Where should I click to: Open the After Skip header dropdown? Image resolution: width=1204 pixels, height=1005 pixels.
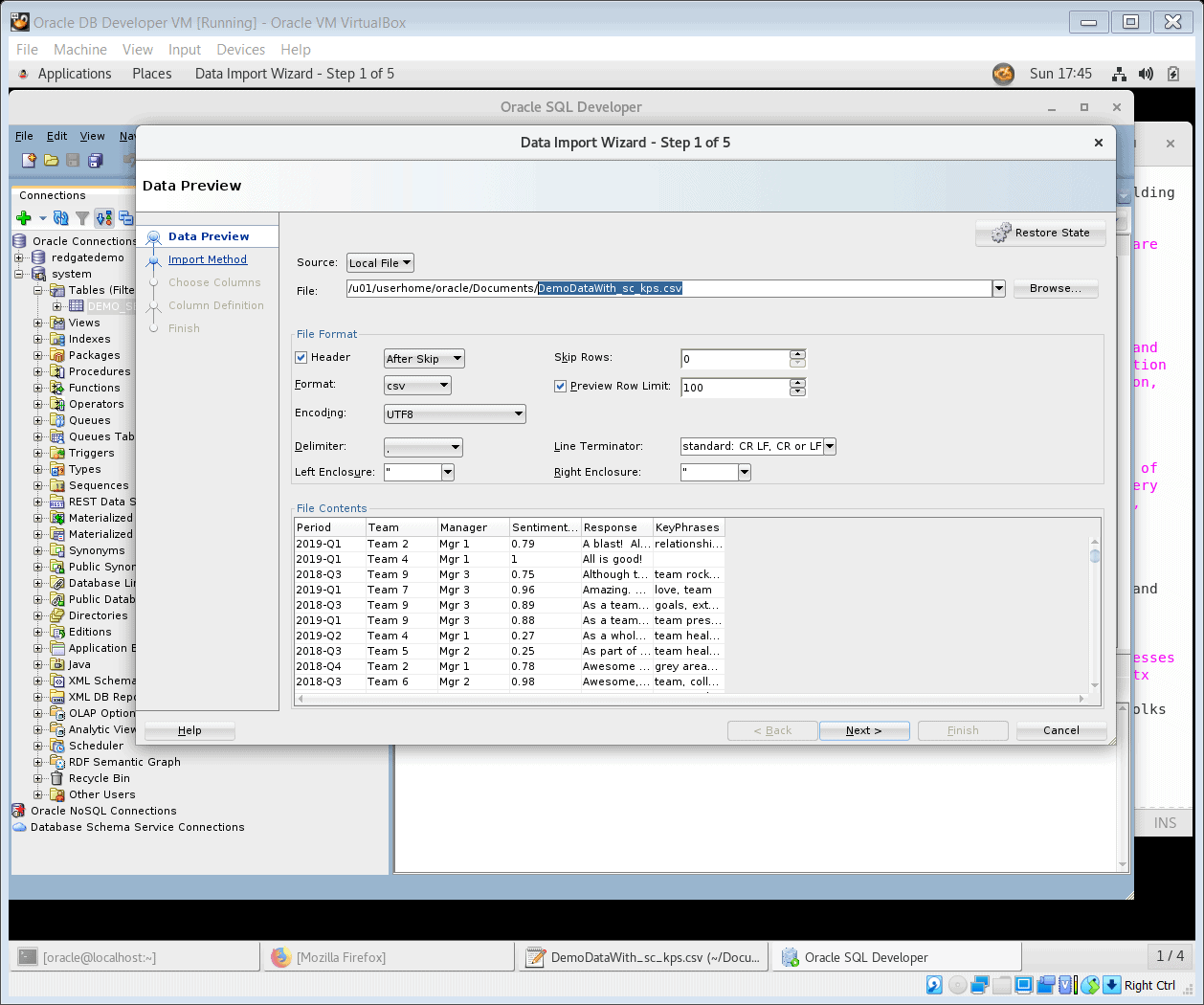(424, 358)
